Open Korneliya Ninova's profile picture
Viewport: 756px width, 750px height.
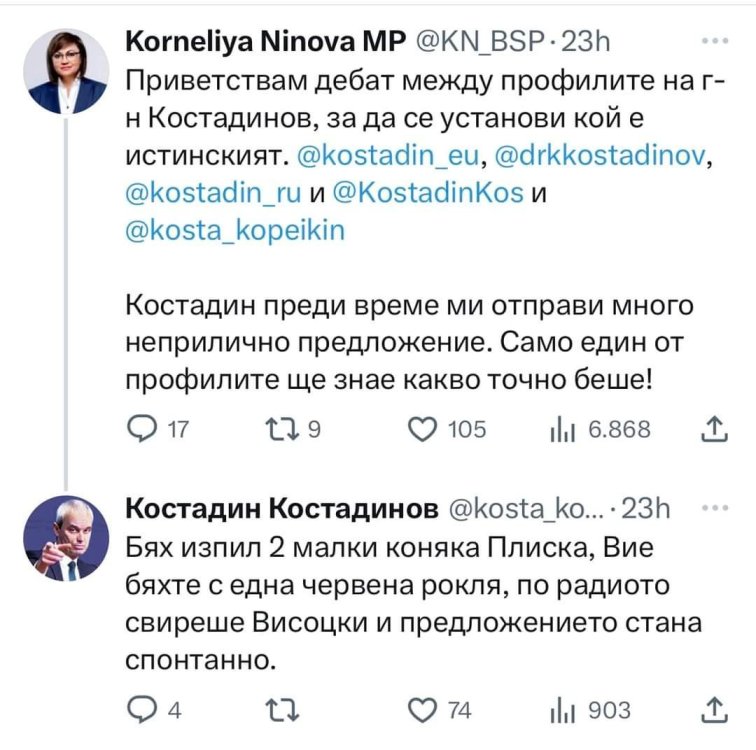[x=67, y=71]
